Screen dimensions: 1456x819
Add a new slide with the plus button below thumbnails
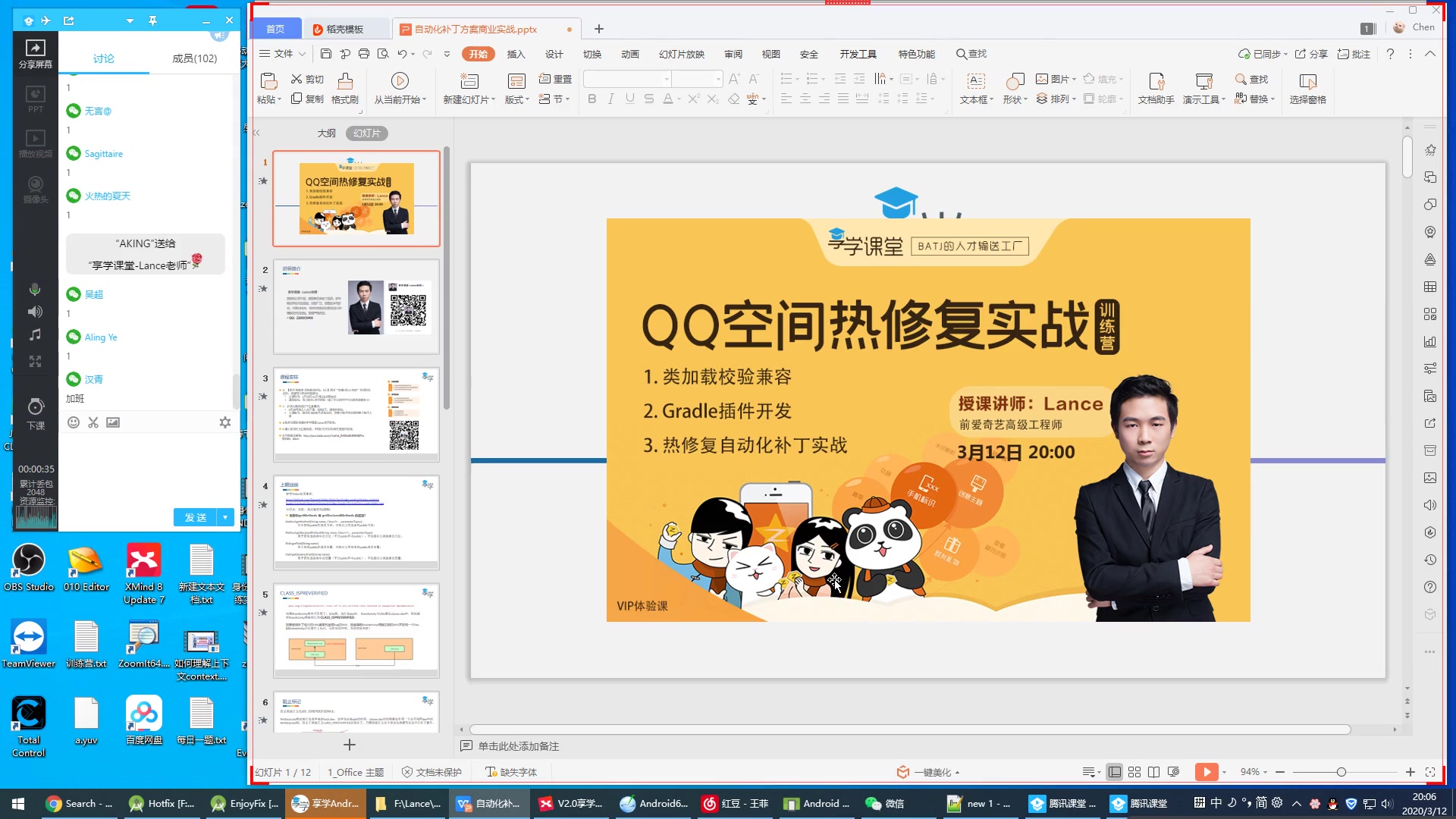(x=350, y=745)
